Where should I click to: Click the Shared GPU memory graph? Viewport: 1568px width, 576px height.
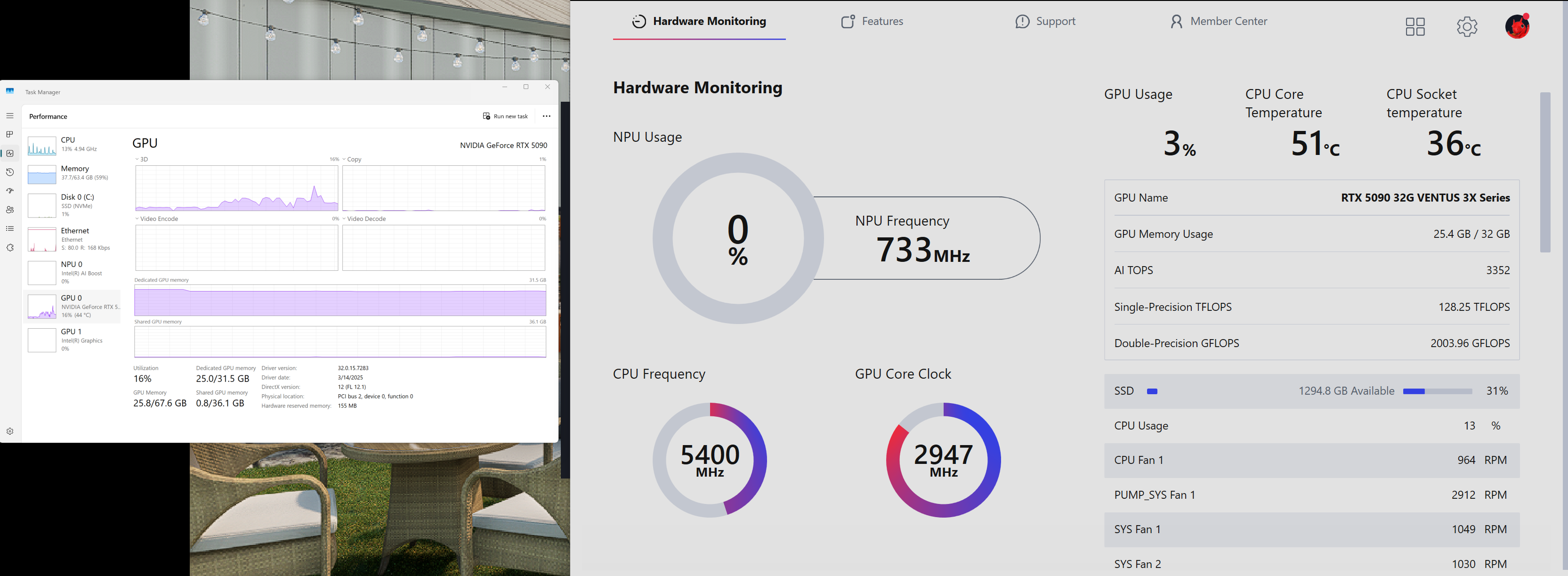(340, 341)
